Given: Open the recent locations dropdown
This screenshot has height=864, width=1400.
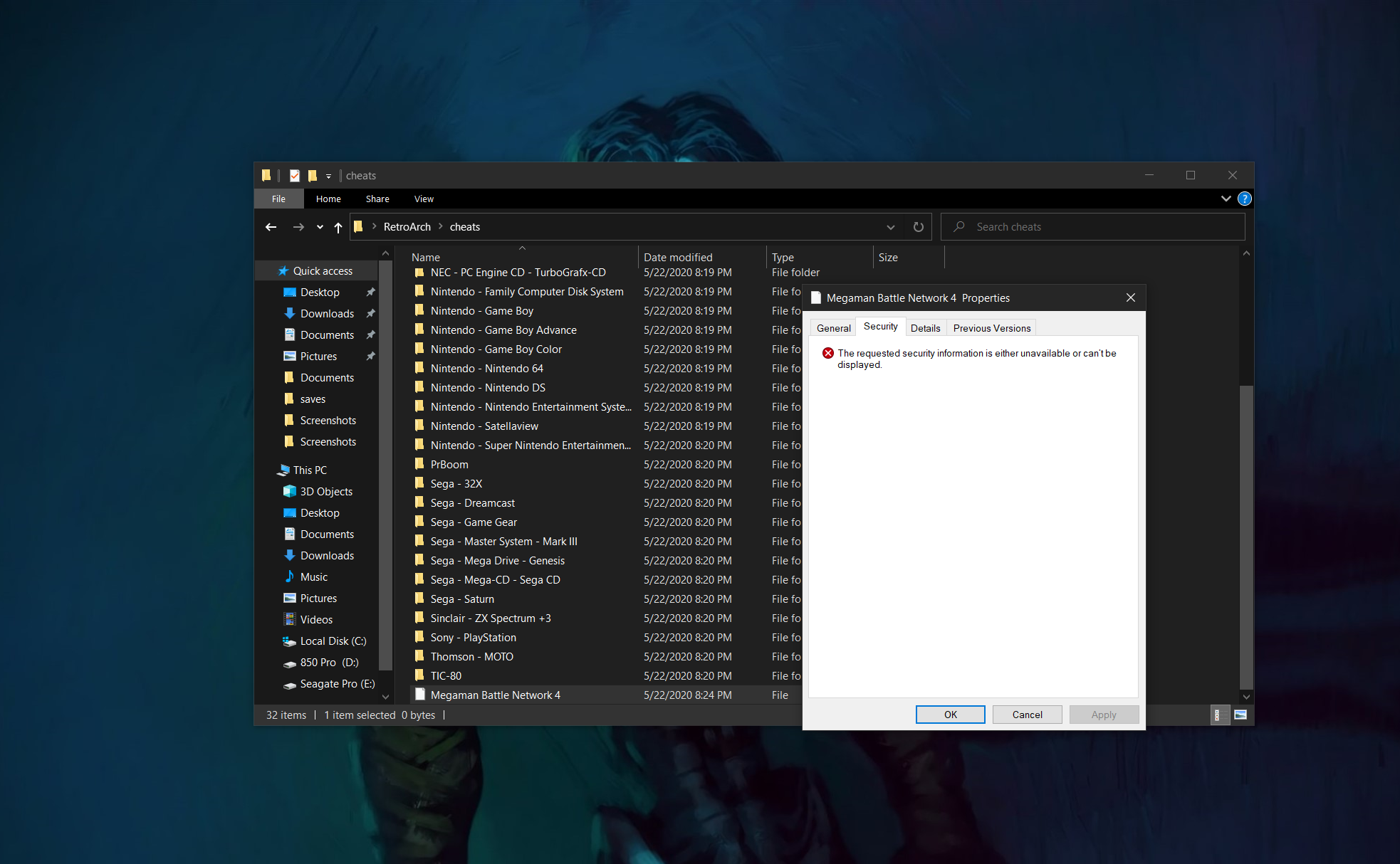Looking at the screenshot, I should tap(318, 226).
